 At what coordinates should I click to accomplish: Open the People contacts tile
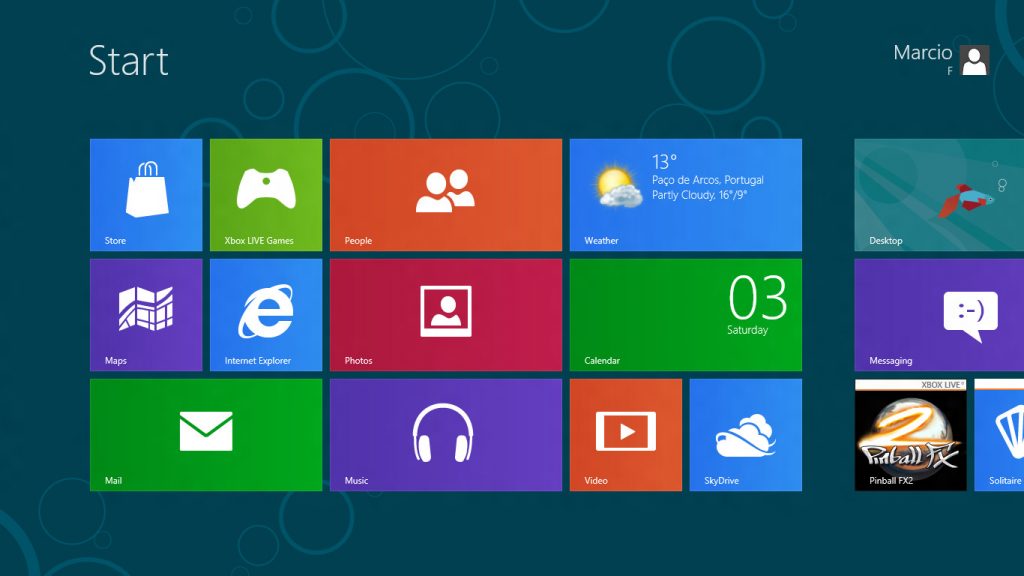(445, 195)
